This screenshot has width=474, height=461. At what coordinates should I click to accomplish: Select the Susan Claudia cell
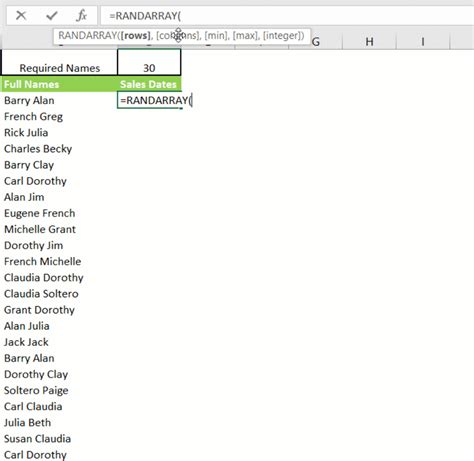(59, 439)
